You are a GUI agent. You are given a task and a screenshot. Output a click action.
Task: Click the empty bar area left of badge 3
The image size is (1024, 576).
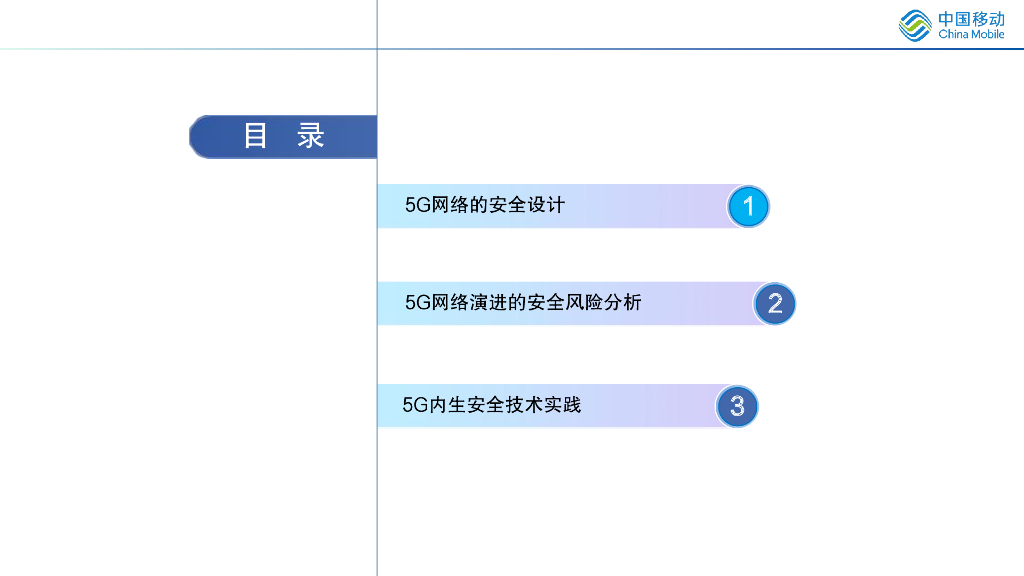(650, 406)
